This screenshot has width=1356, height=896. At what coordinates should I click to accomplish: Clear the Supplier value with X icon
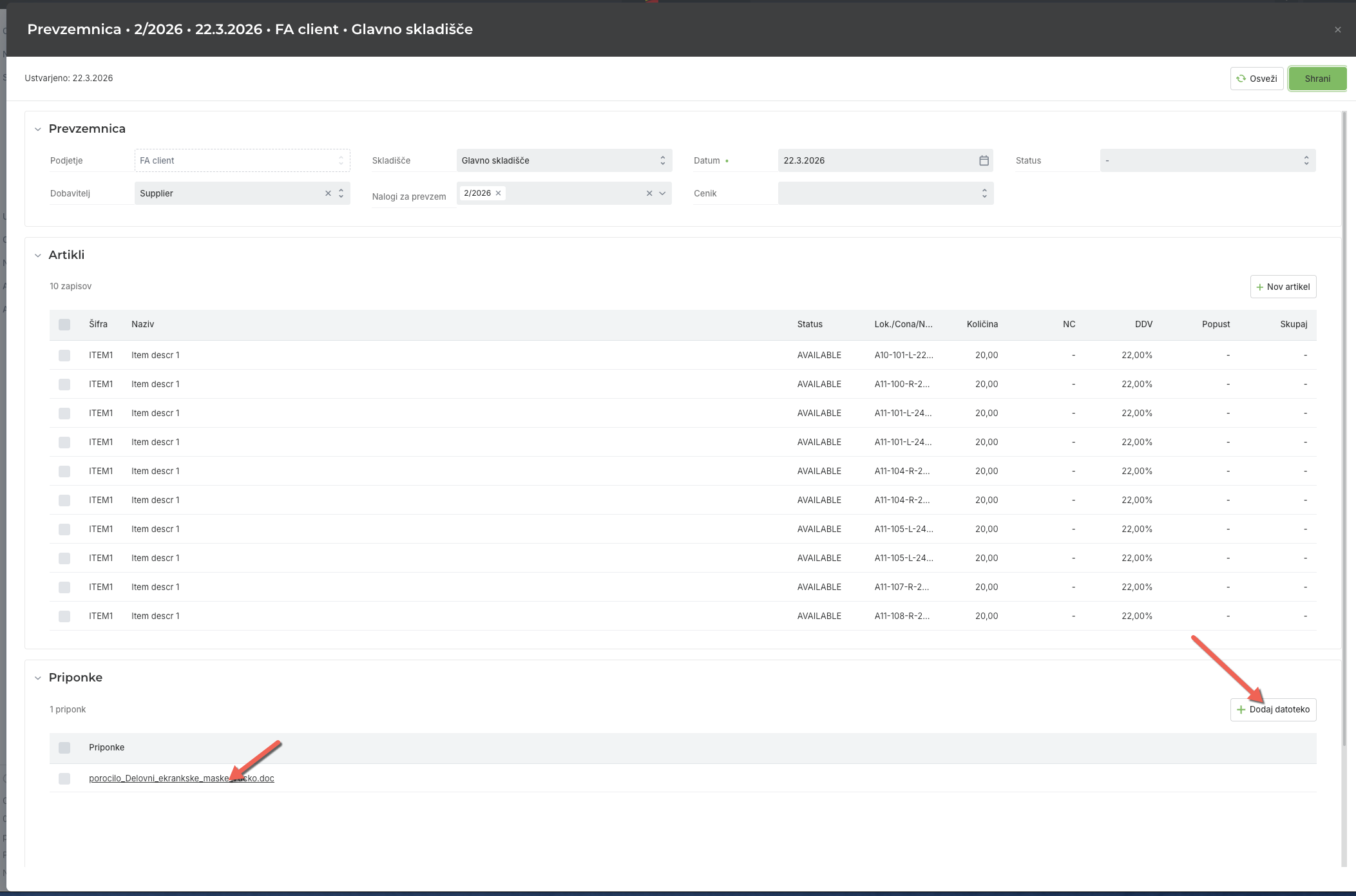(328, 193)
